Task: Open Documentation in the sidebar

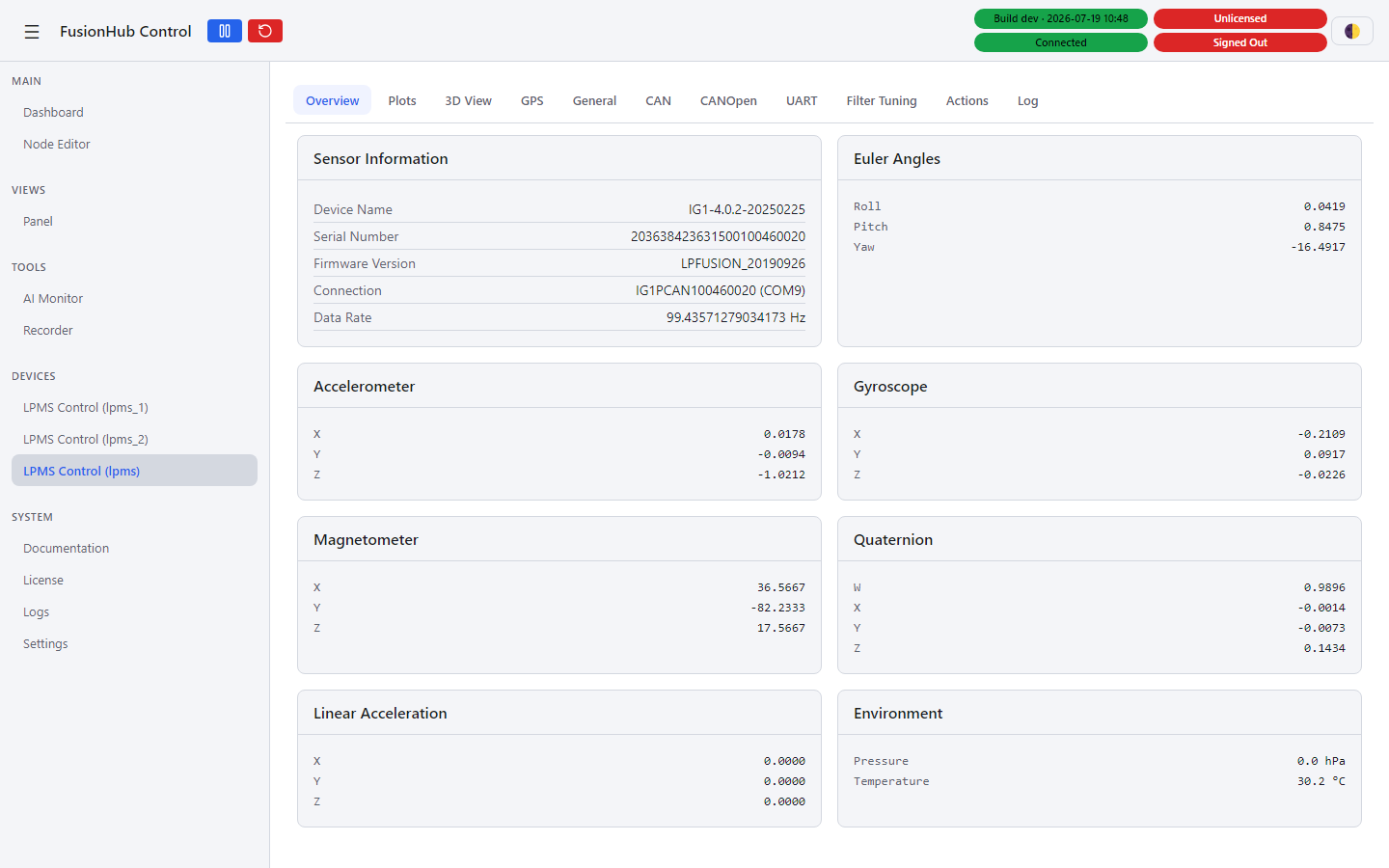Action: point(134,549)
